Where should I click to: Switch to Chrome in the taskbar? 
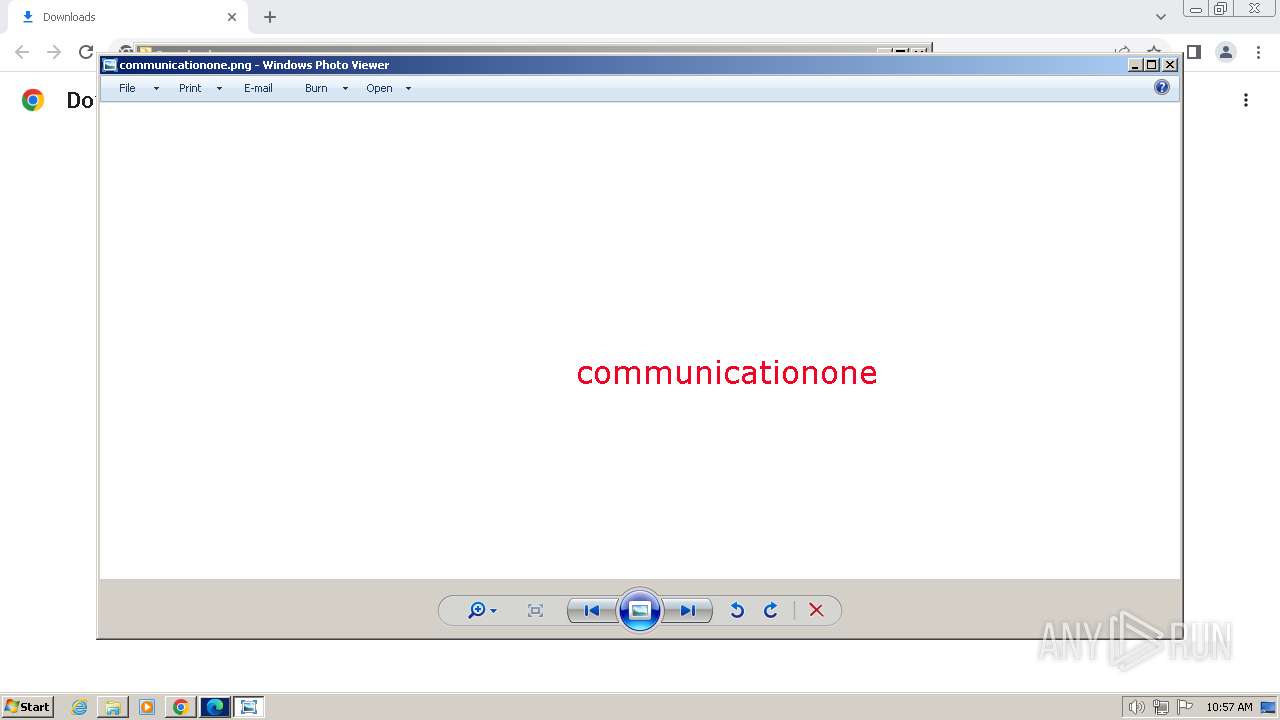point(181,707)
